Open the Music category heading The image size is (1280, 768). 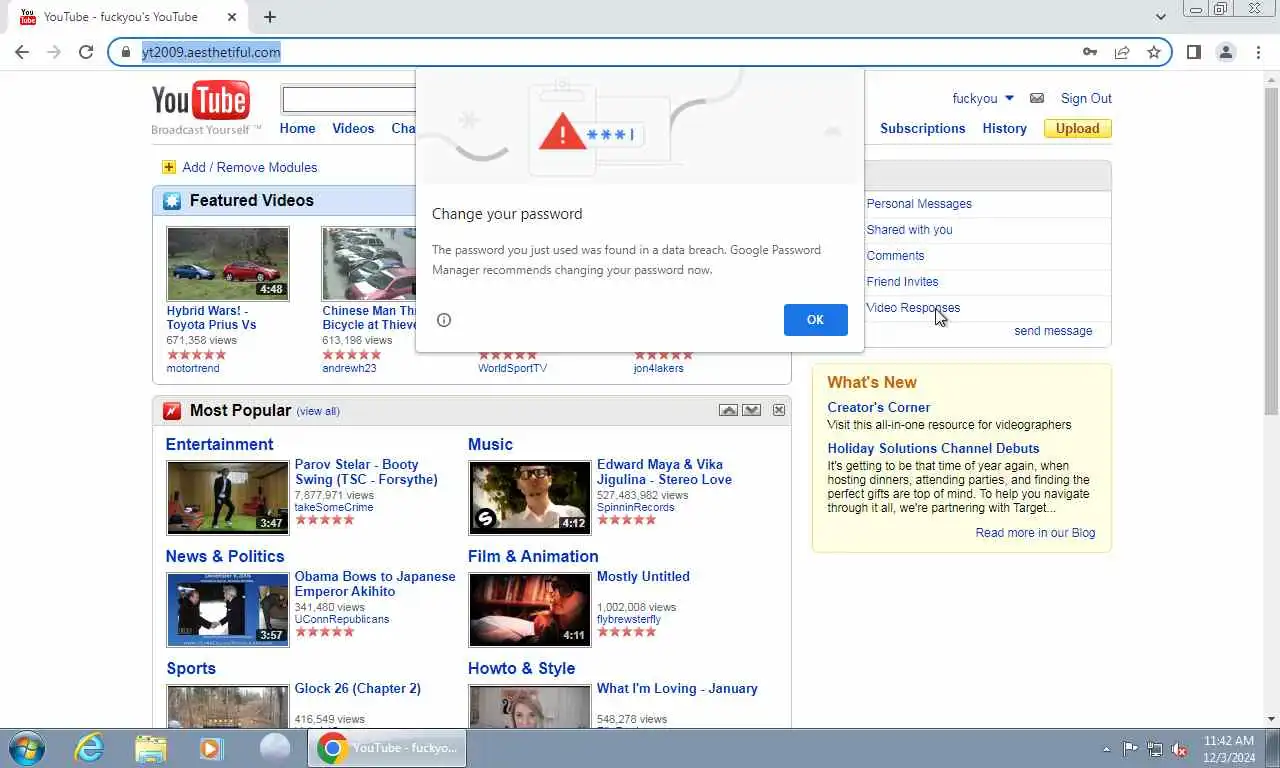coord(490,444)
